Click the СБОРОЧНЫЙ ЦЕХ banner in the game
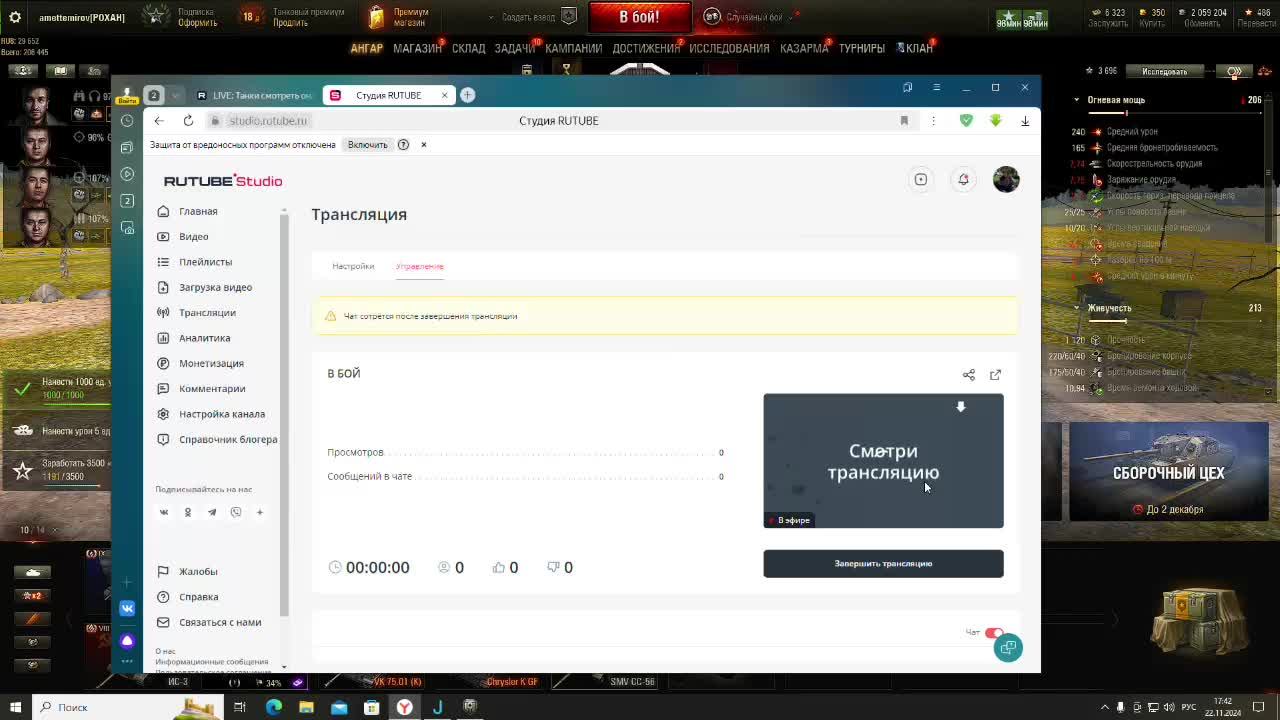 [1168, 472]
